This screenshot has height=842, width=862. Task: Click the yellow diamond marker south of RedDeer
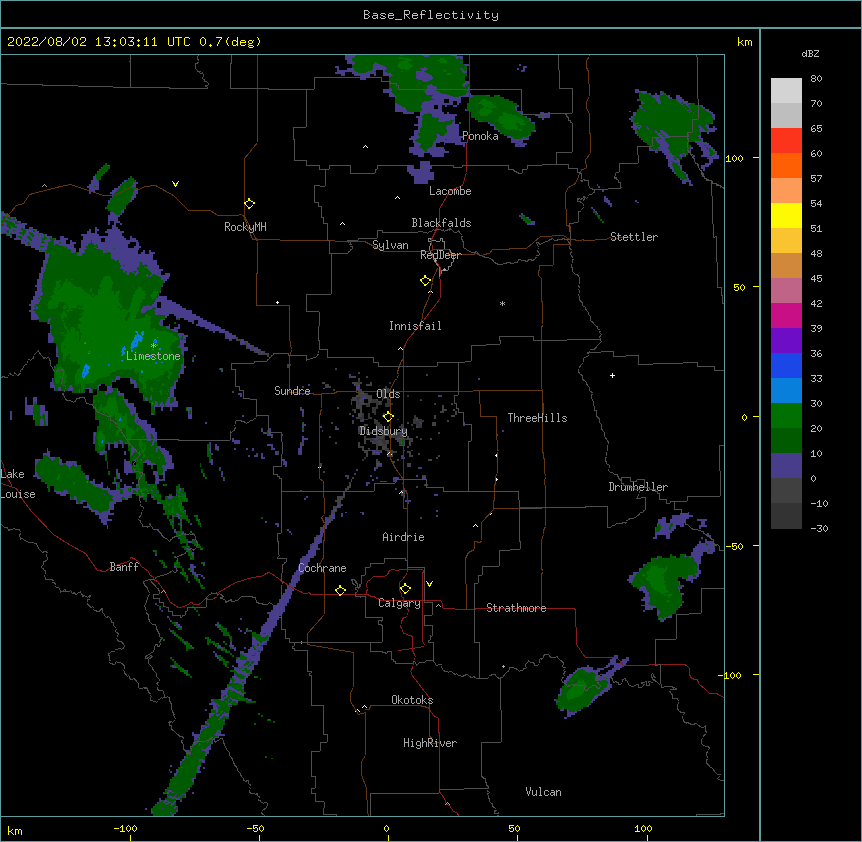426,281
